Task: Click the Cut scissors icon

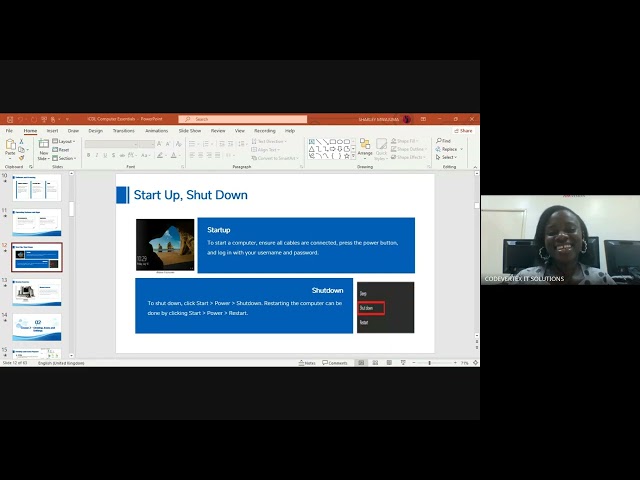Action: pos(21,141)
